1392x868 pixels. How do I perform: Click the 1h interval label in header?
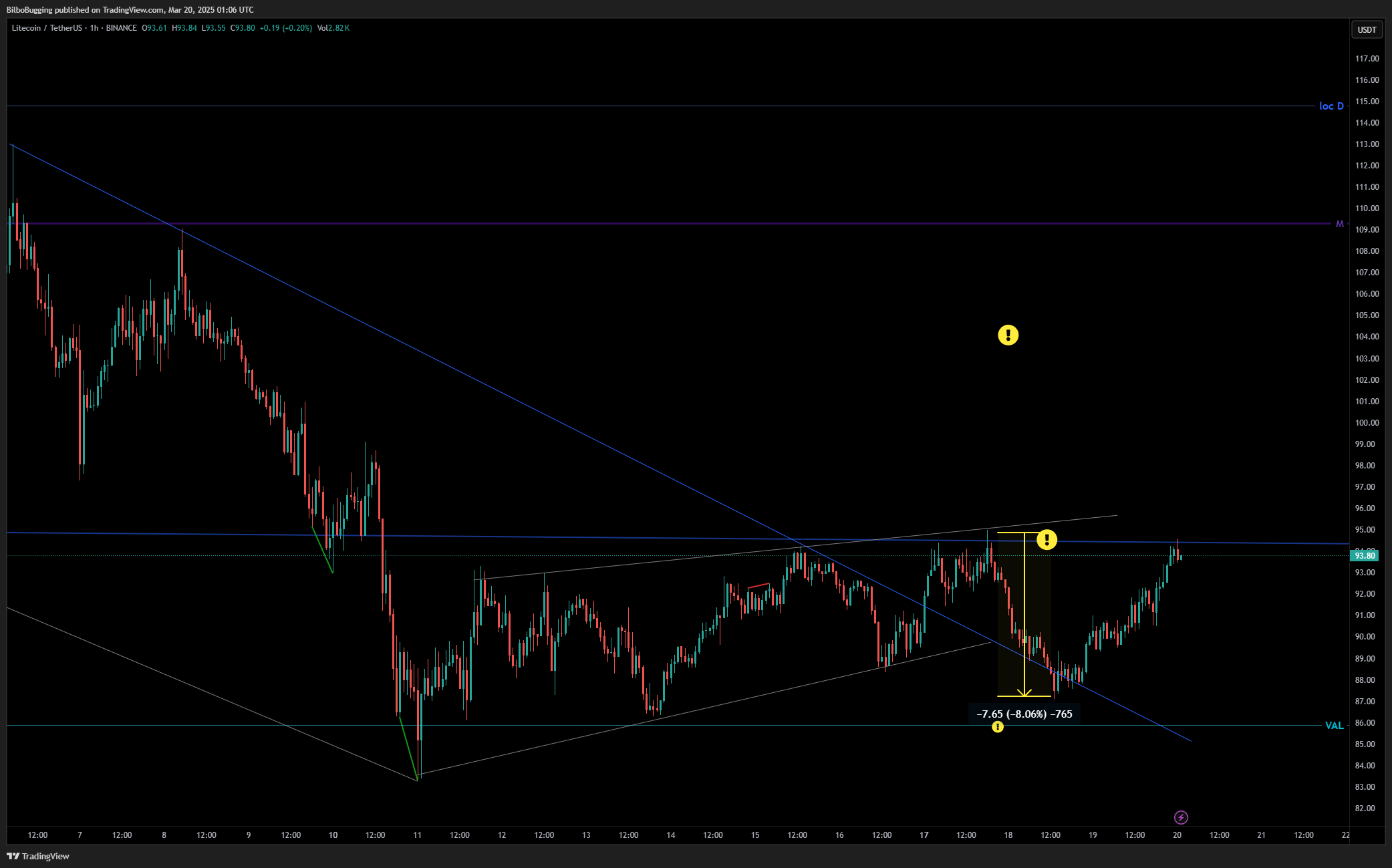(x=94, y=28)
